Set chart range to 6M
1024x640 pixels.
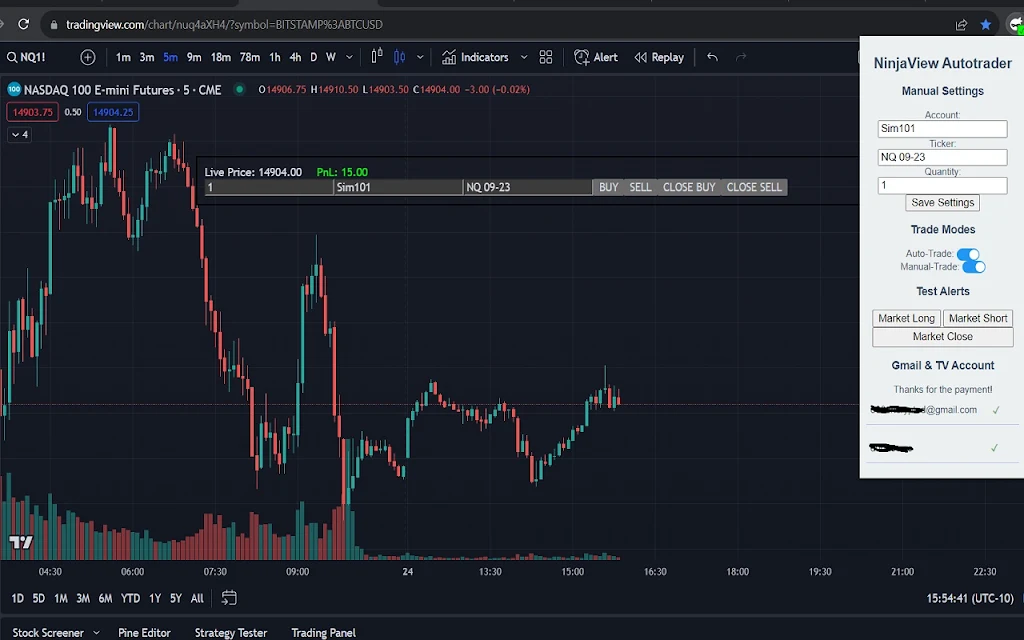(105, 598)
